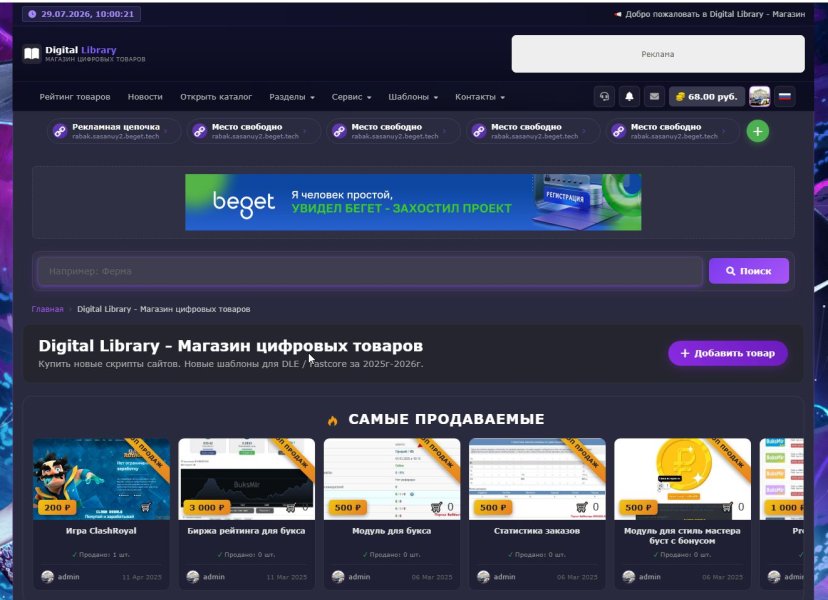828x600 pixels.
Task: Click the Реклама banner placeholder
Action: [658, 54]
